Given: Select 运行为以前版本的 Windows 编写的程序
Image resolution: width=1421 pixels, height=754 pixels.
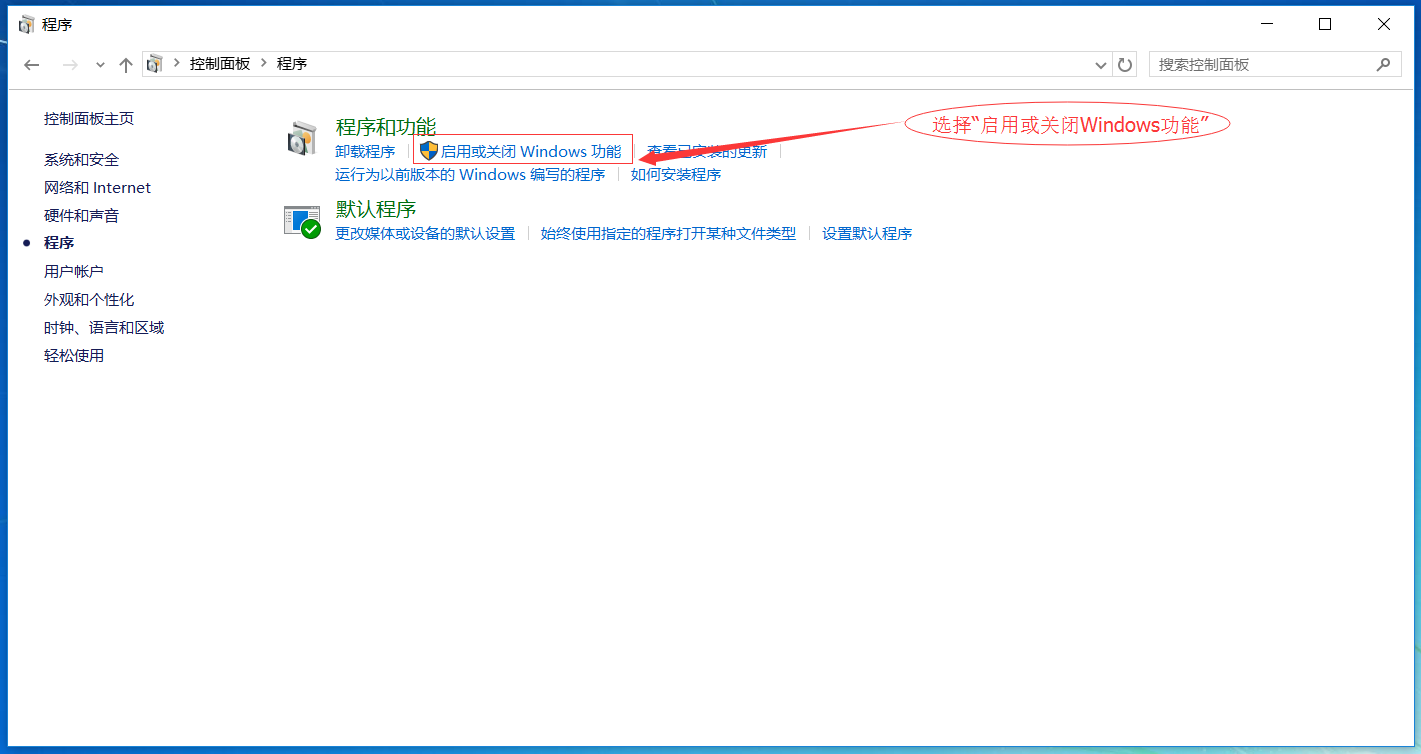Looking at the screenshot, I should pyautogui.click(x=470, y=174).
